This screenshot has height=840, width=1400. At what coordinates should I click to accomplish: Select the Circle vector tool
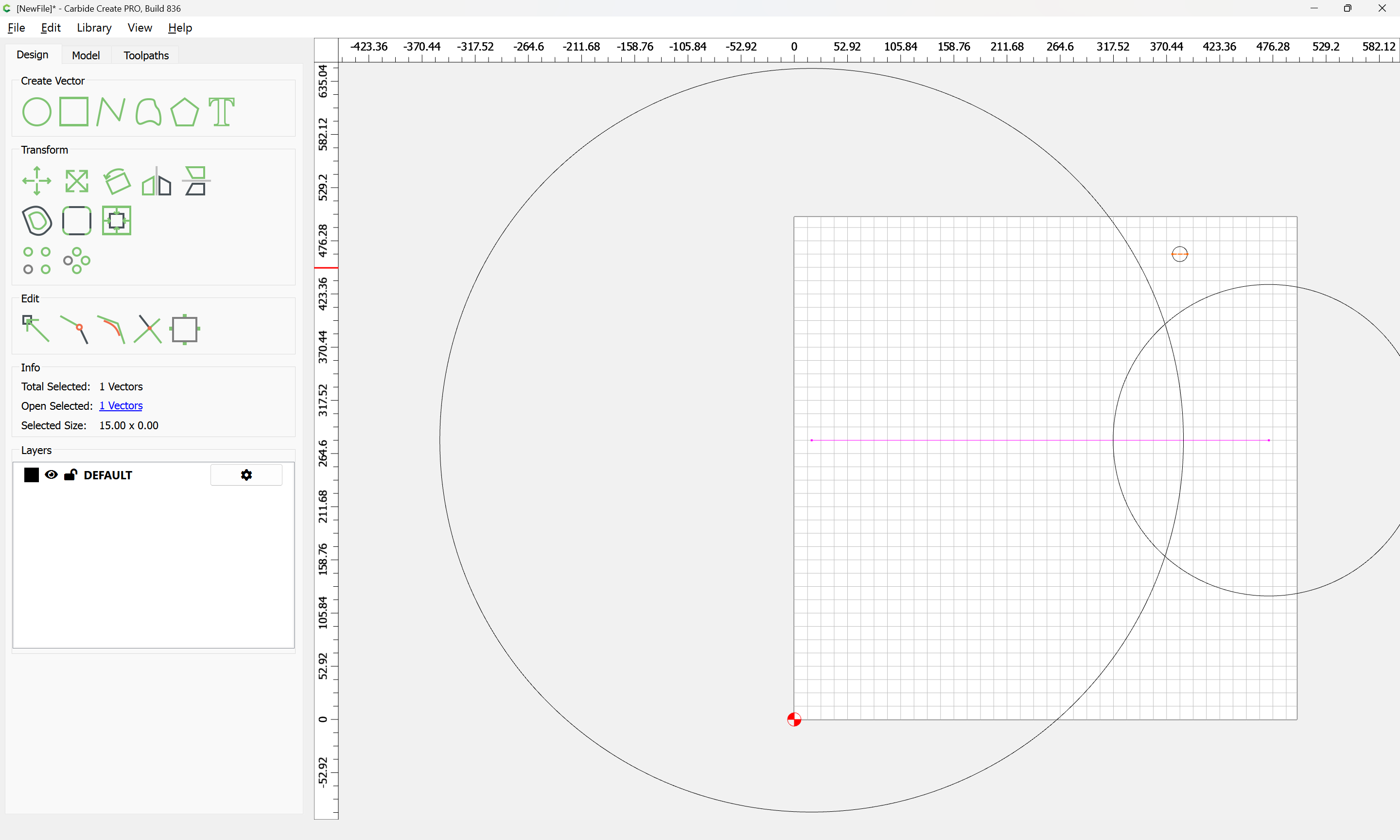[37, 111]
